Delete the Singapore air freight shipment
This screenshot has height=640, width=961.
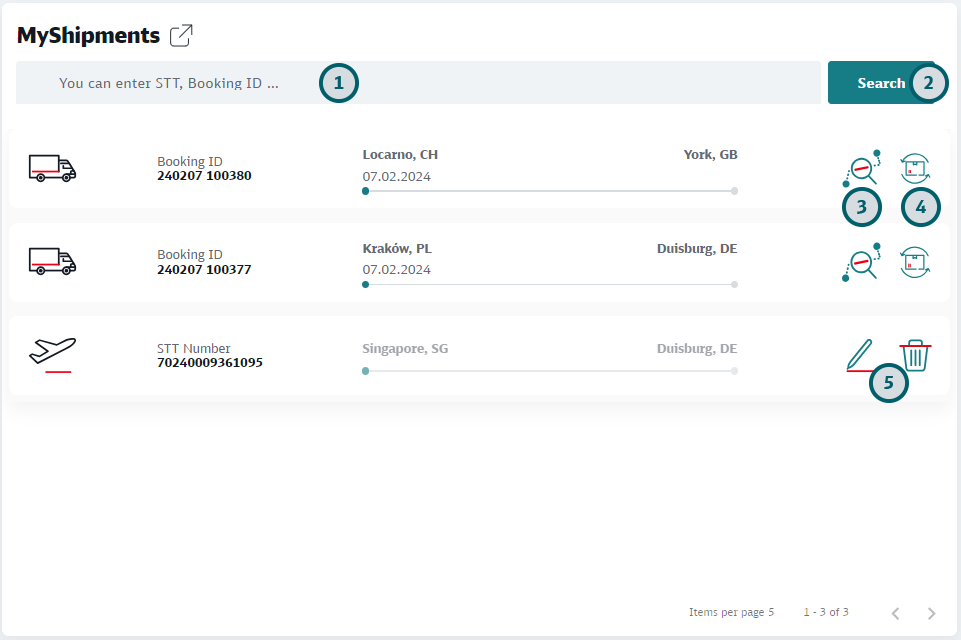(x=915, y=355)
